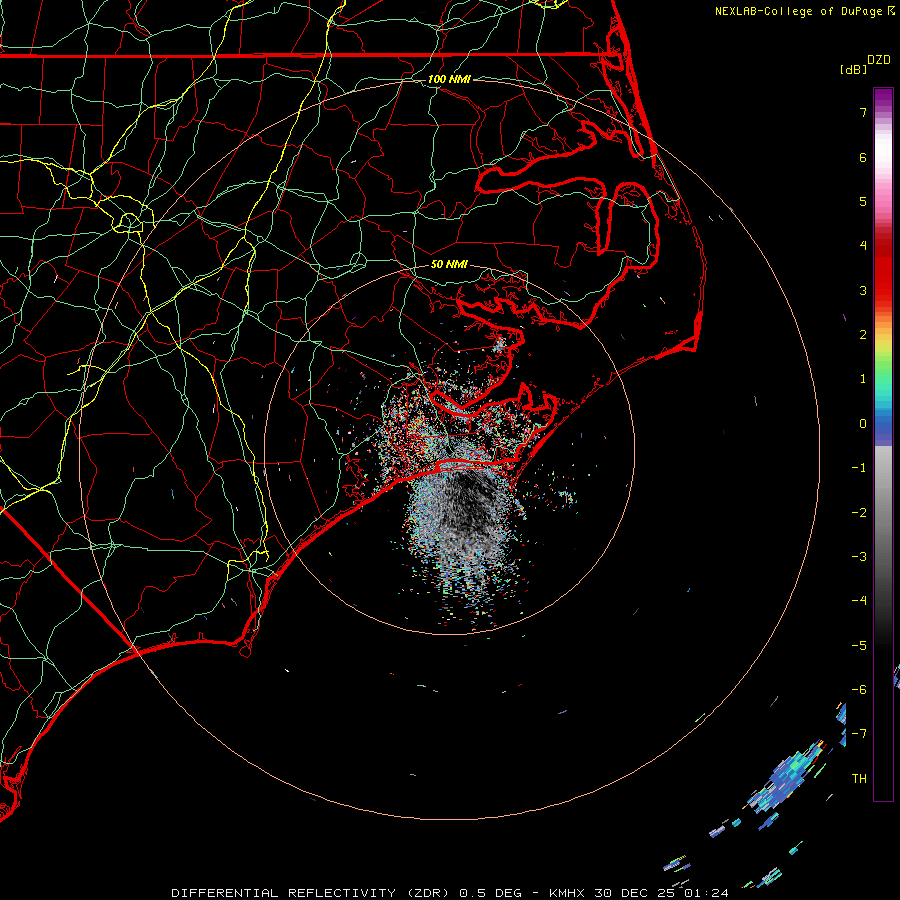
Task: Click the DZD legend title
Action: click(x=879, y=60)
